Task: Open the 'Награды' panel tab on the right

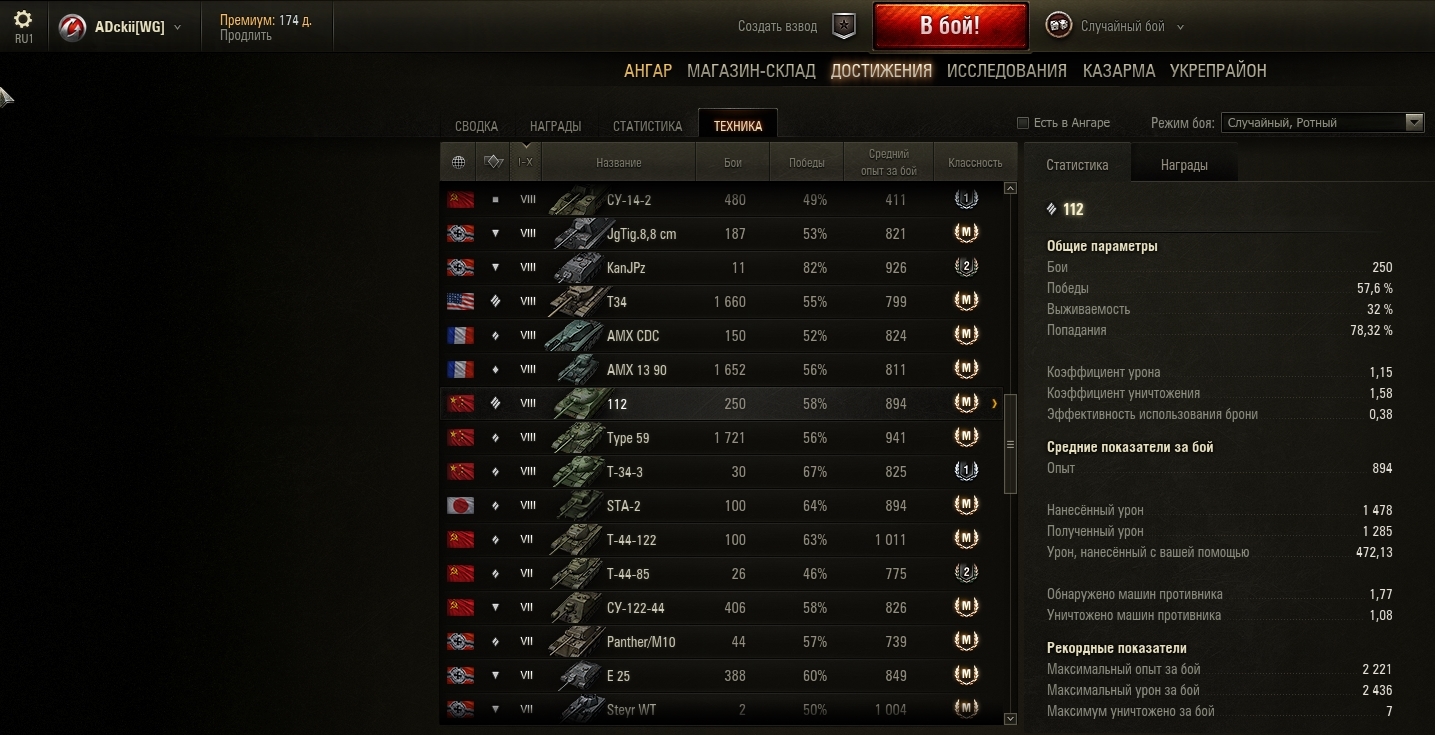Action: pyautogui.click(x=1184, y=165)
